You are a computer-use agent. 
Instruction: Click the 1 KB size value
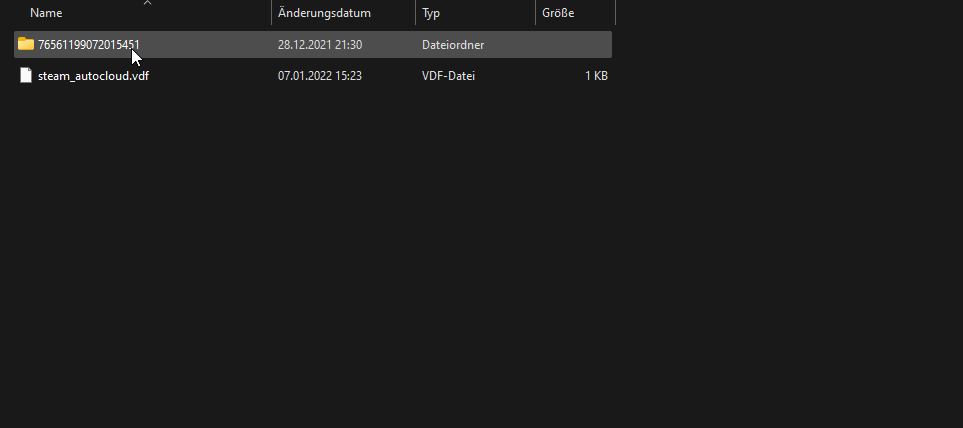(x=596, y=76)
